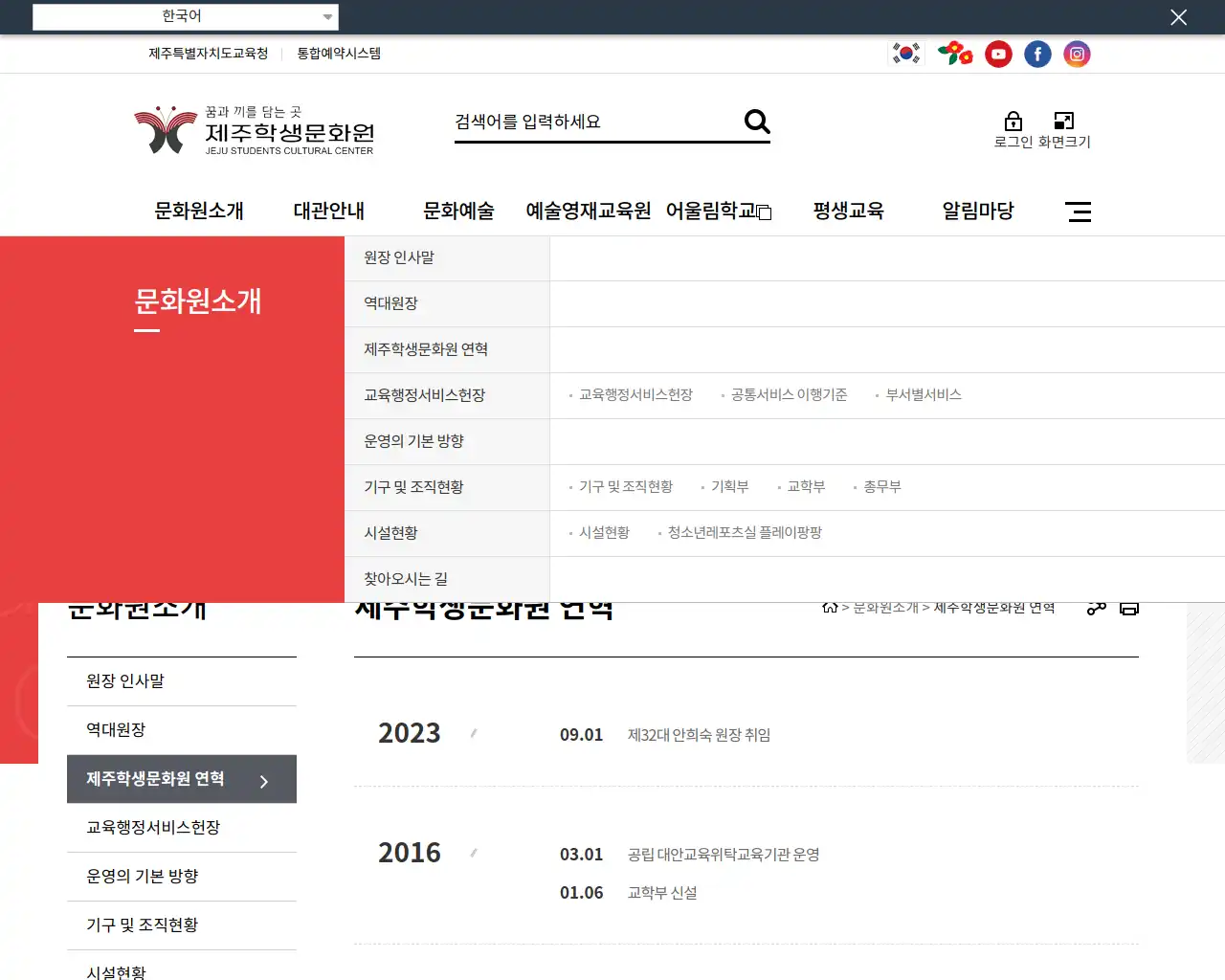Open the 한국어 language dropdown

186,16
